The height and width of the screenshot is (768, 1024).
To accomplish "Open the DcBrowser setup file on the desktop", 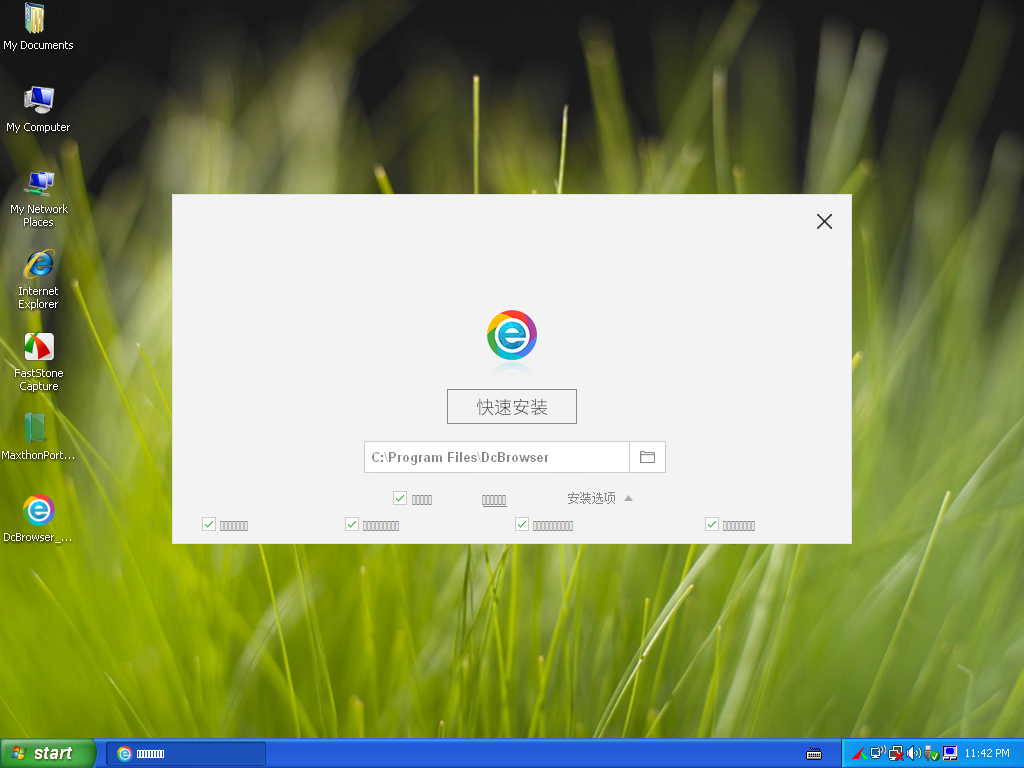I will click(38, 511).
